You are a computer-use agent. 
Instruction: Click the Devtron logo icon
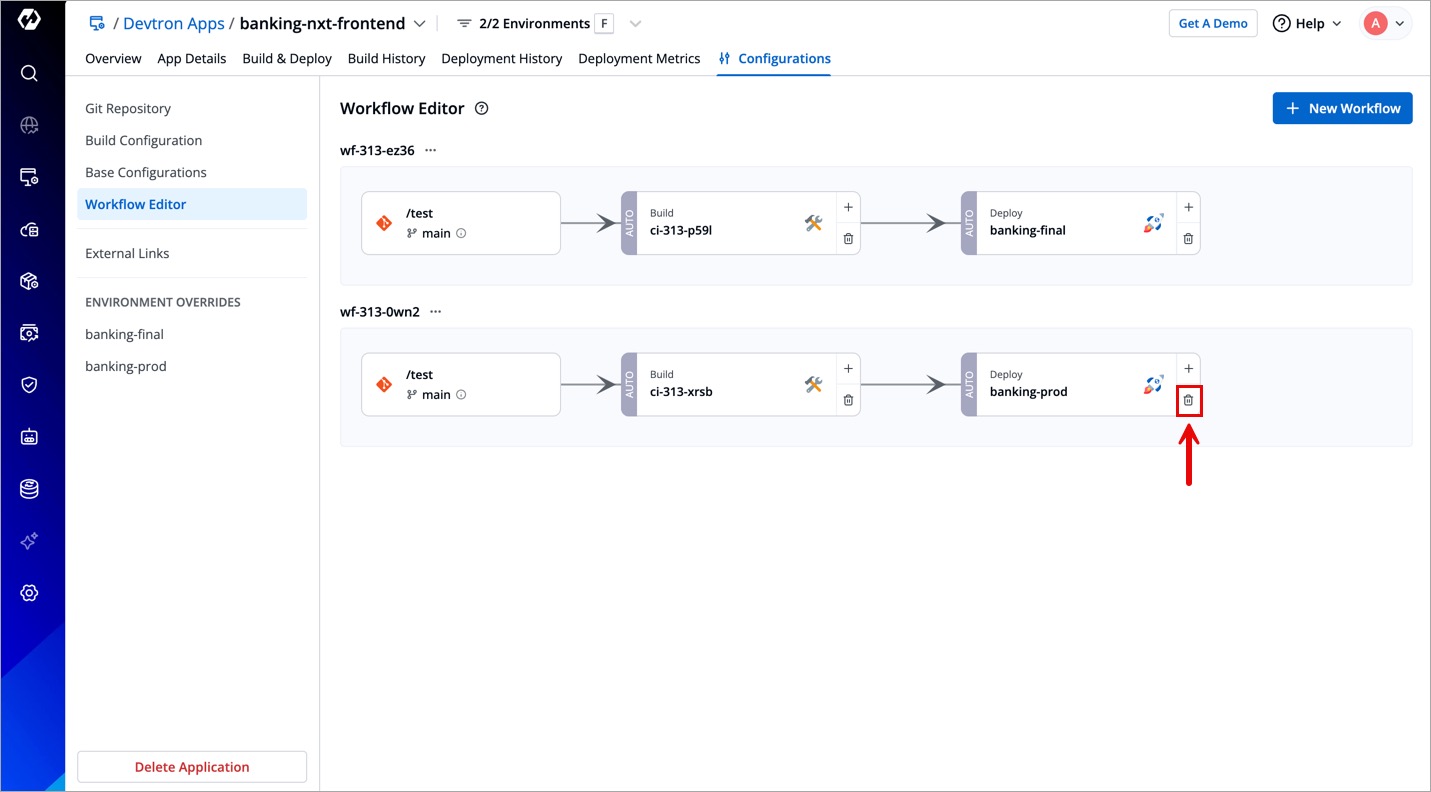pos(29,20)
